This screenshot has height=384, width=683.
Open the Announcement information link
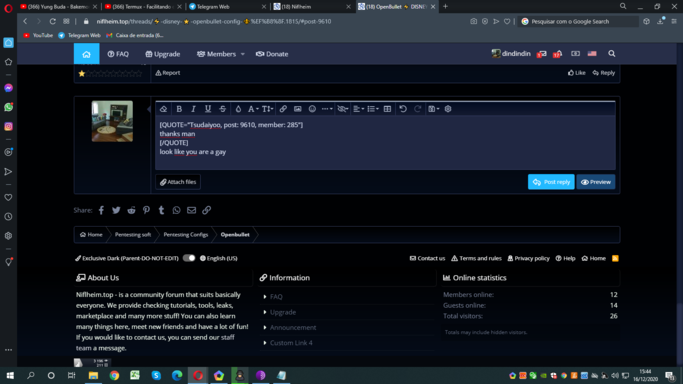293,327
